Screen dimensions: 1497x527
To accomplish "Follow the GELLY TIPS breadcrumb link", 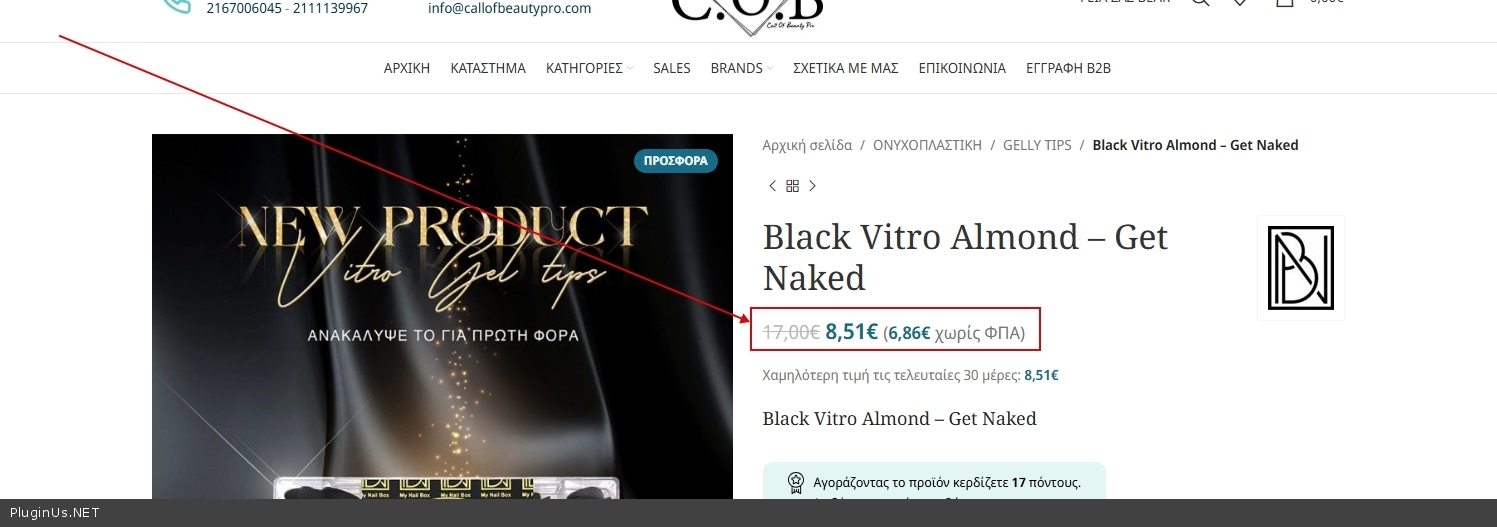I will (1037, 145).
